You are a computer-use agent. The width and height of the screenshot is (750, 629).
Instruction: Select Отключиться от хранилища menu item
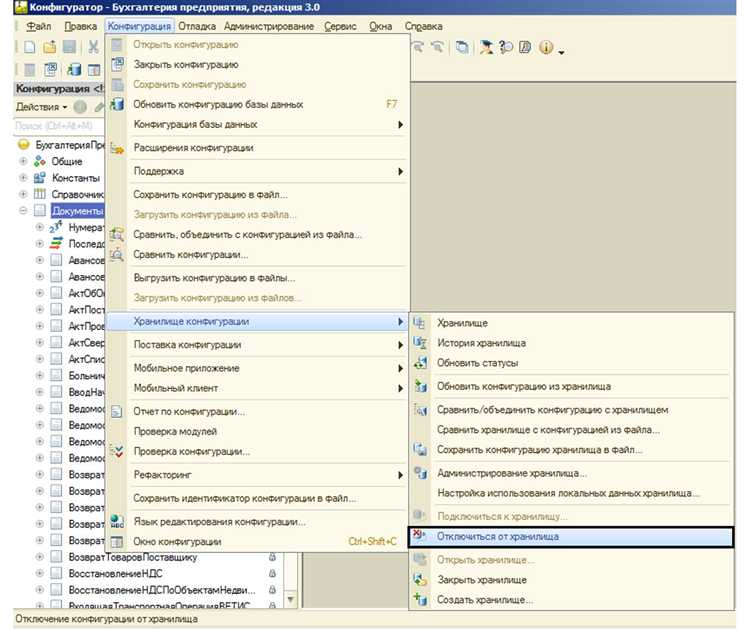(497, 537)
